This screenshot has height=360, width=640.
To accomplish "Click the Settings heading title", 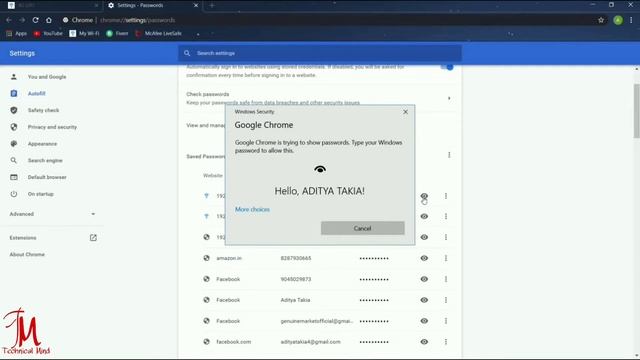I will (x=22, y=53).
